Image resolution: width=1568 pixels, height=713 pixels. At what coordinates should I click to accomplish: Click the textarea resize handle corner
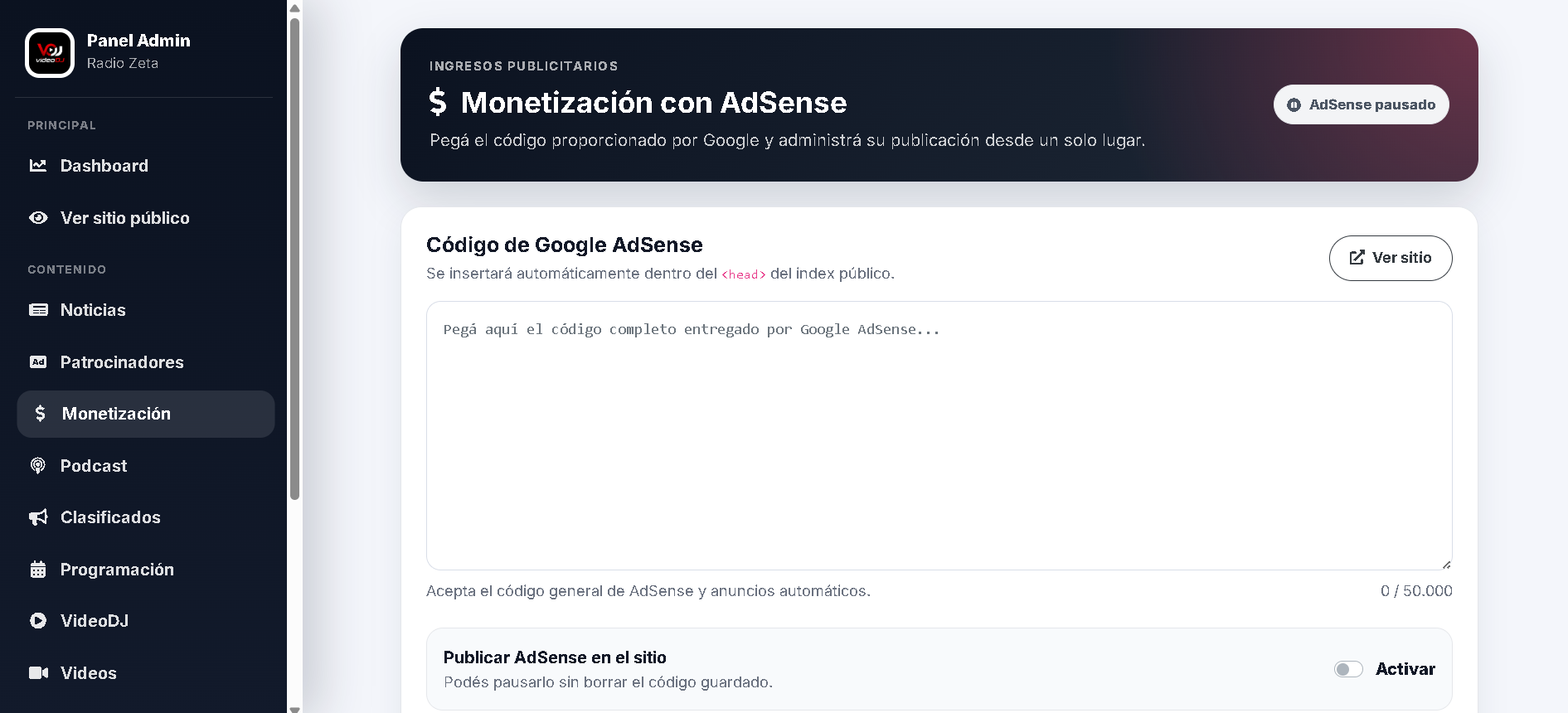click(x=1446, y=565)
